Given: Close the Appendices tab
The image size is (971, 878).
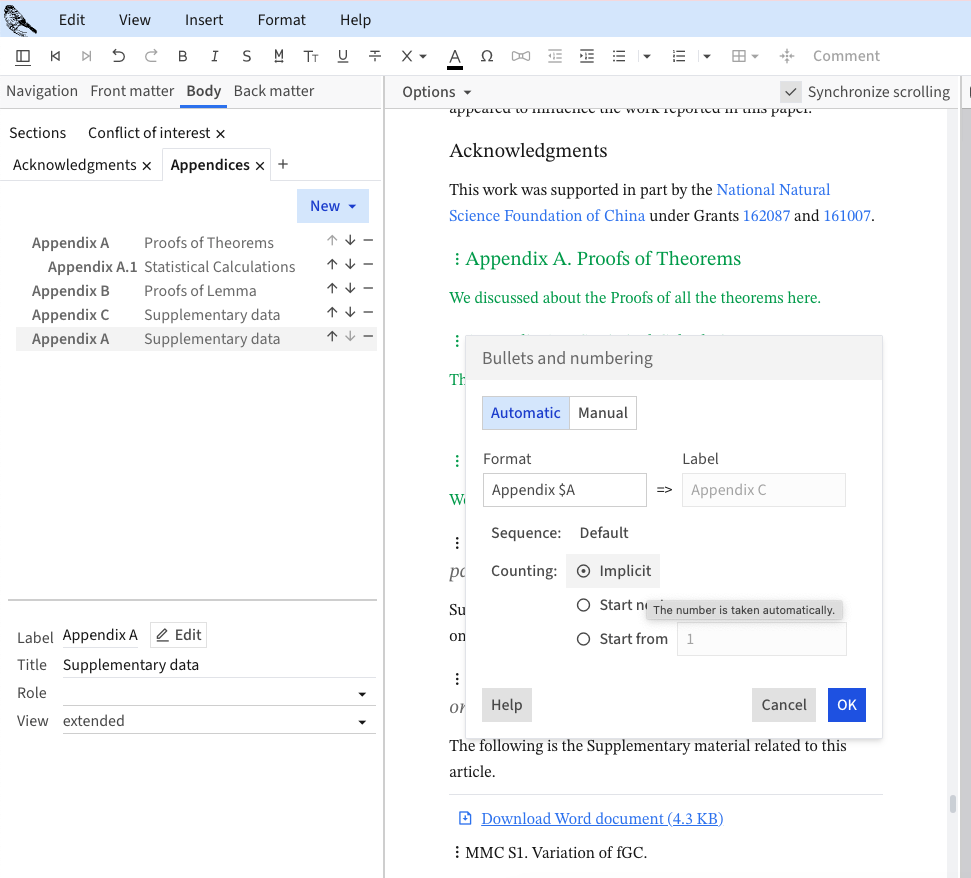Looking at the screenshot, I should [260, 165].
